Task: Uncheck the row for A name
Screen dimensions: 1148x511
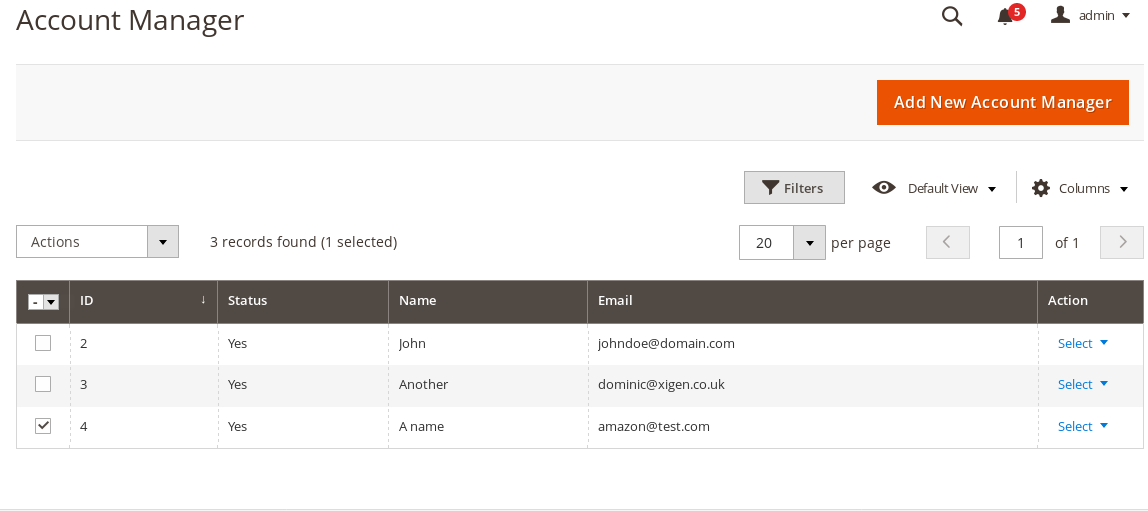Action: (x=43, y=425)
